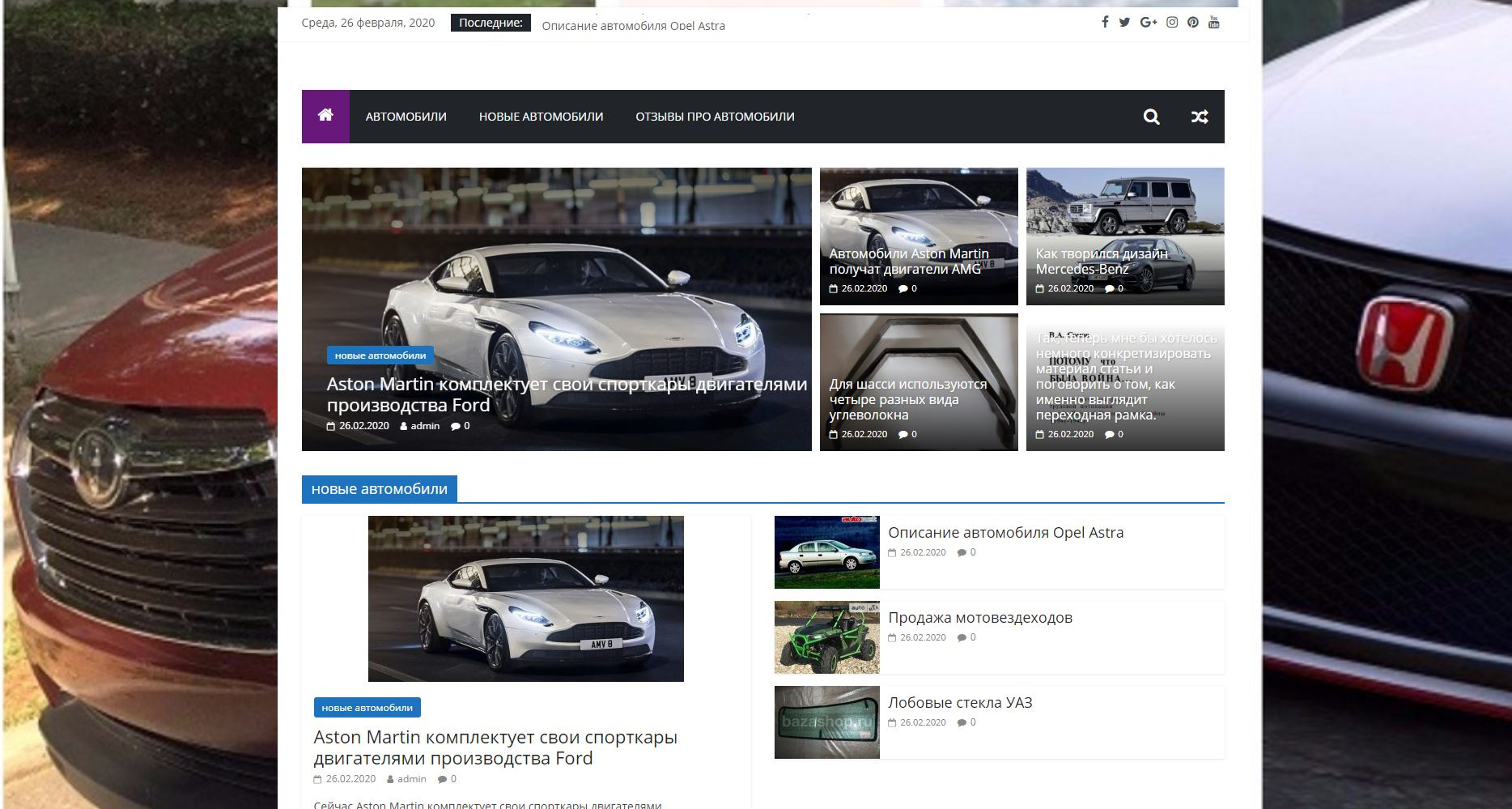Open the search magnifier in the navbar
The image size is (1512, 809).
click(x=1151, y=117)
